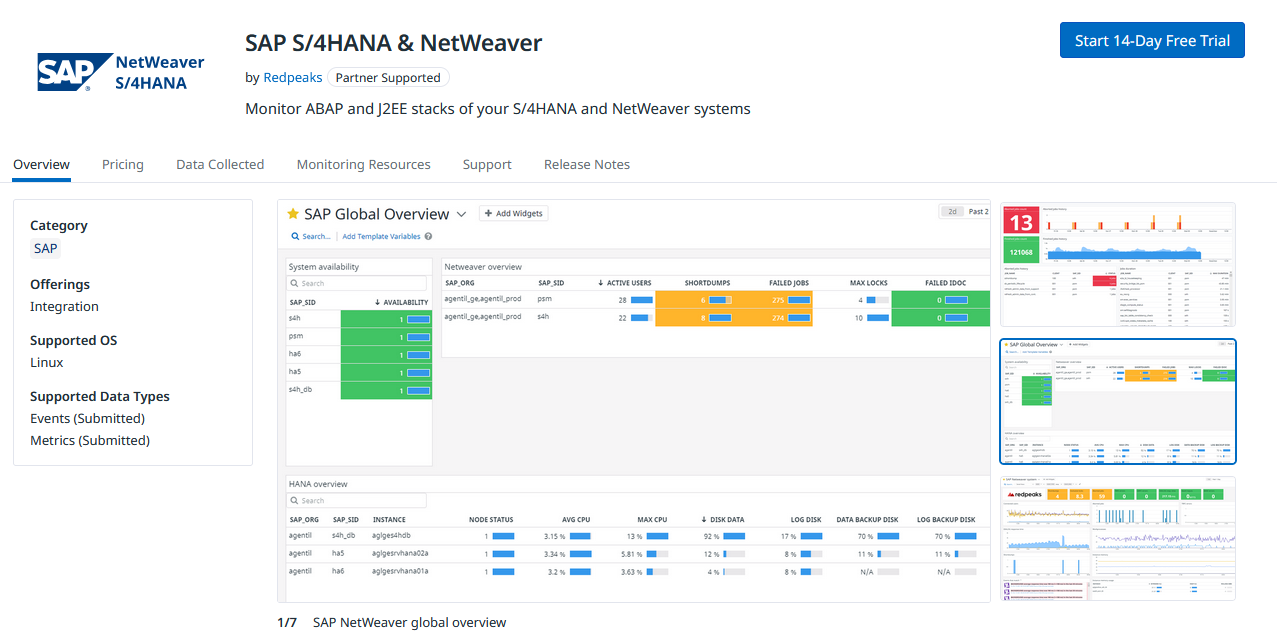Click the MAX CPU column header
Image resolution: width=1277 pixels, height=633 pixels.
click(652, 520)
